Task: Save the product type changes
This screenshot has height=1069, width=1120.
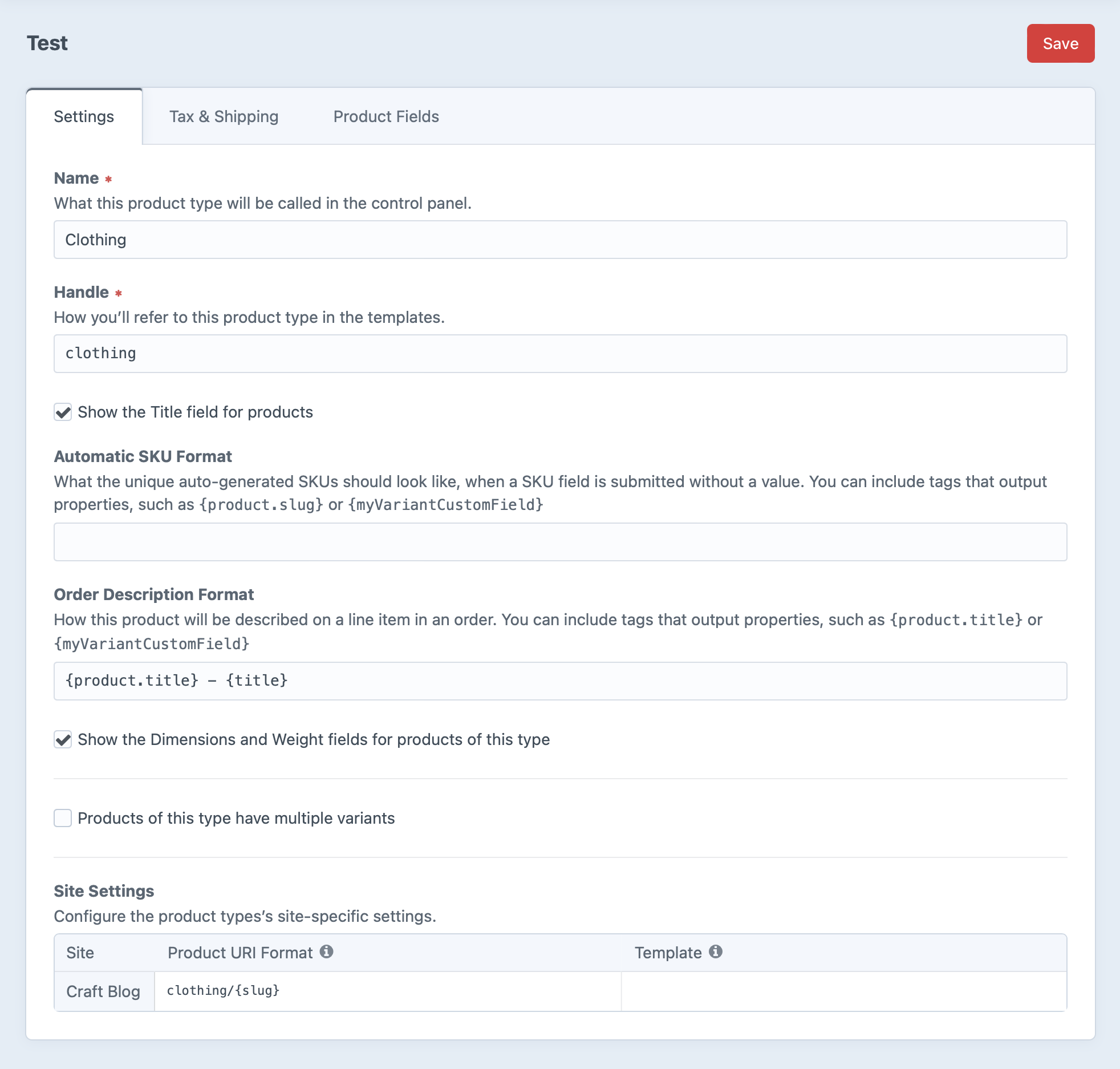Action: pyautogui.click(x=1060, y=43)
